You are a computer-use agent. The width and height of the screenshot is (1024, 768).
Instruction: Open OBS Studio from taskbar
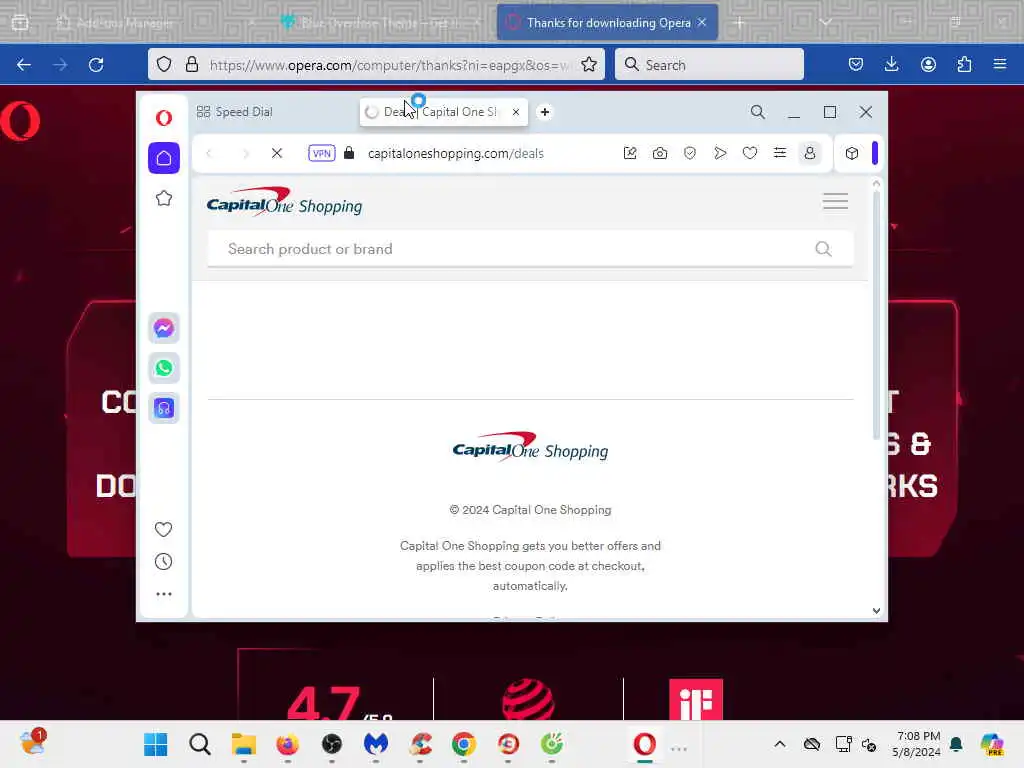[332, 744]
